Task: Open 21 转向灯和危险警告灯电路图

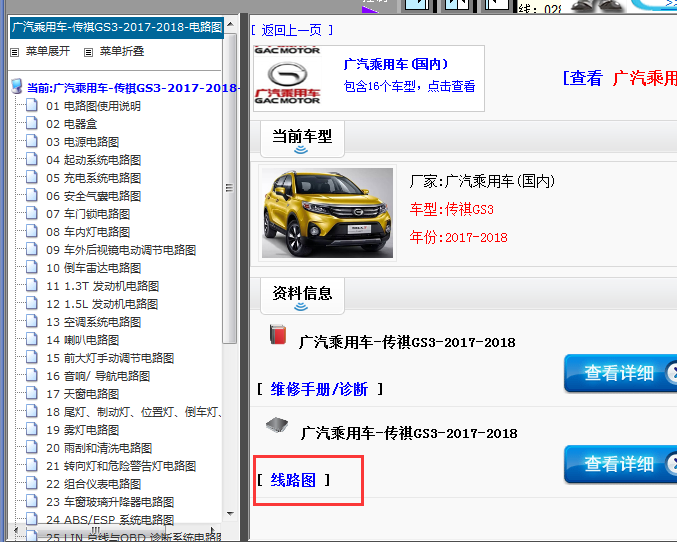Action: pos(121,466)
